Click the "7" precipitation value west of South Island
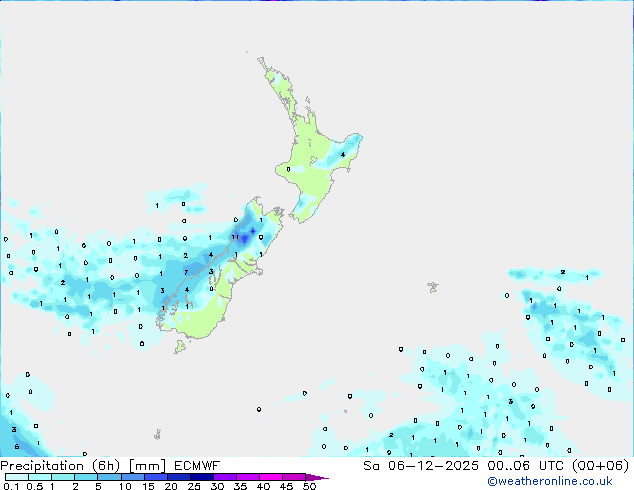 (x=186, y=272)
